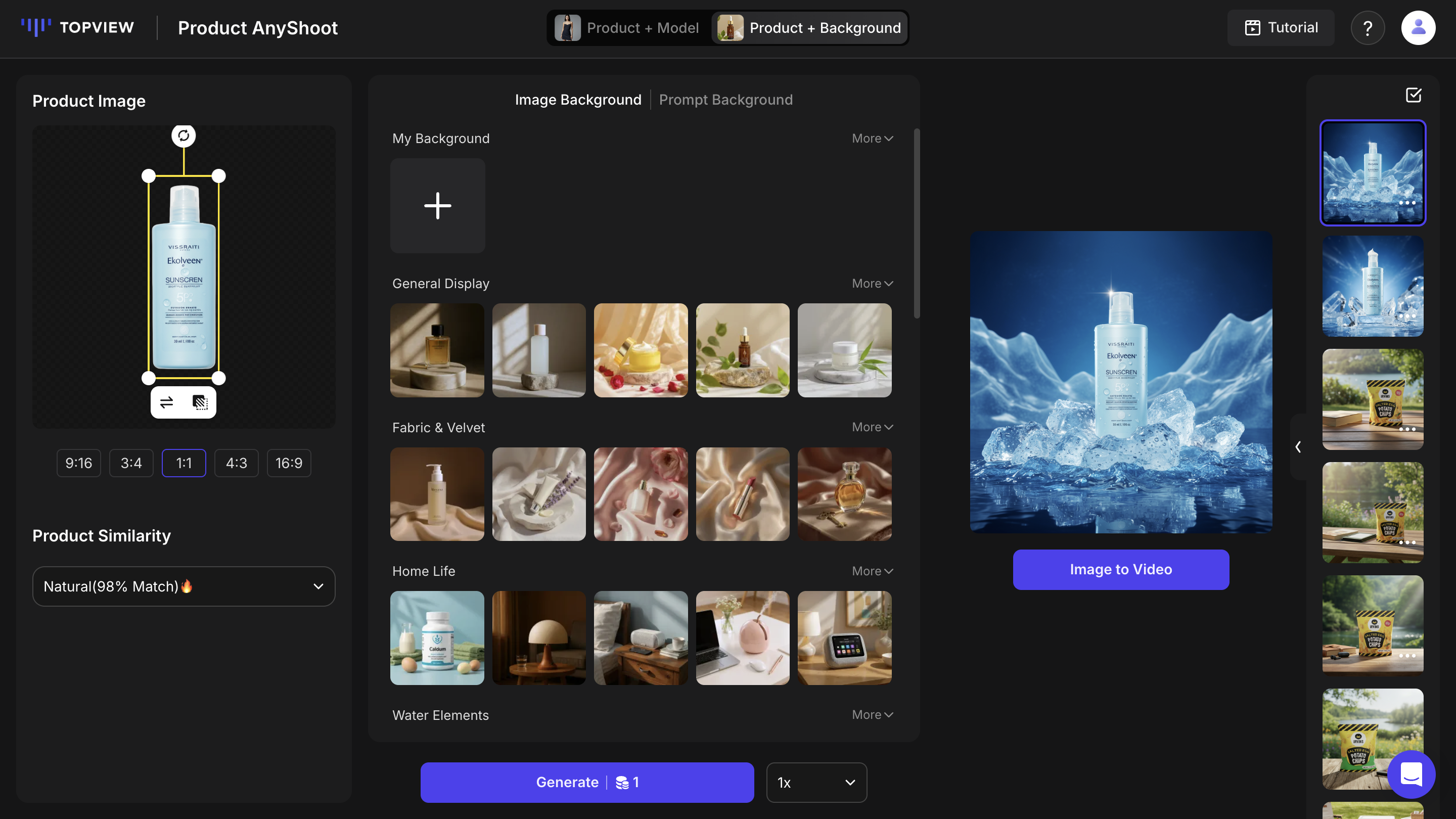
Task: Open the support chat bubble
Action: click(x=1412, y=775)
